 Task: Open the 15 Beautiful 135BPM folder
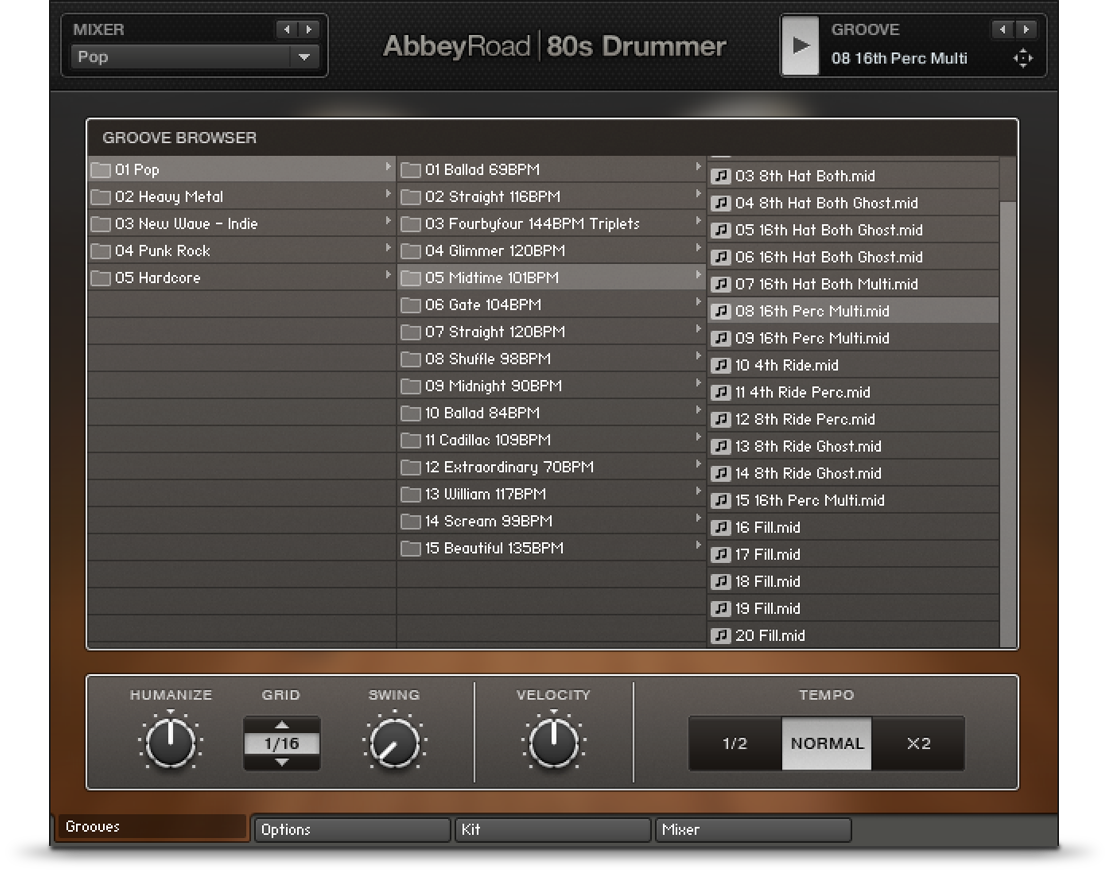[x=551, y=548]
